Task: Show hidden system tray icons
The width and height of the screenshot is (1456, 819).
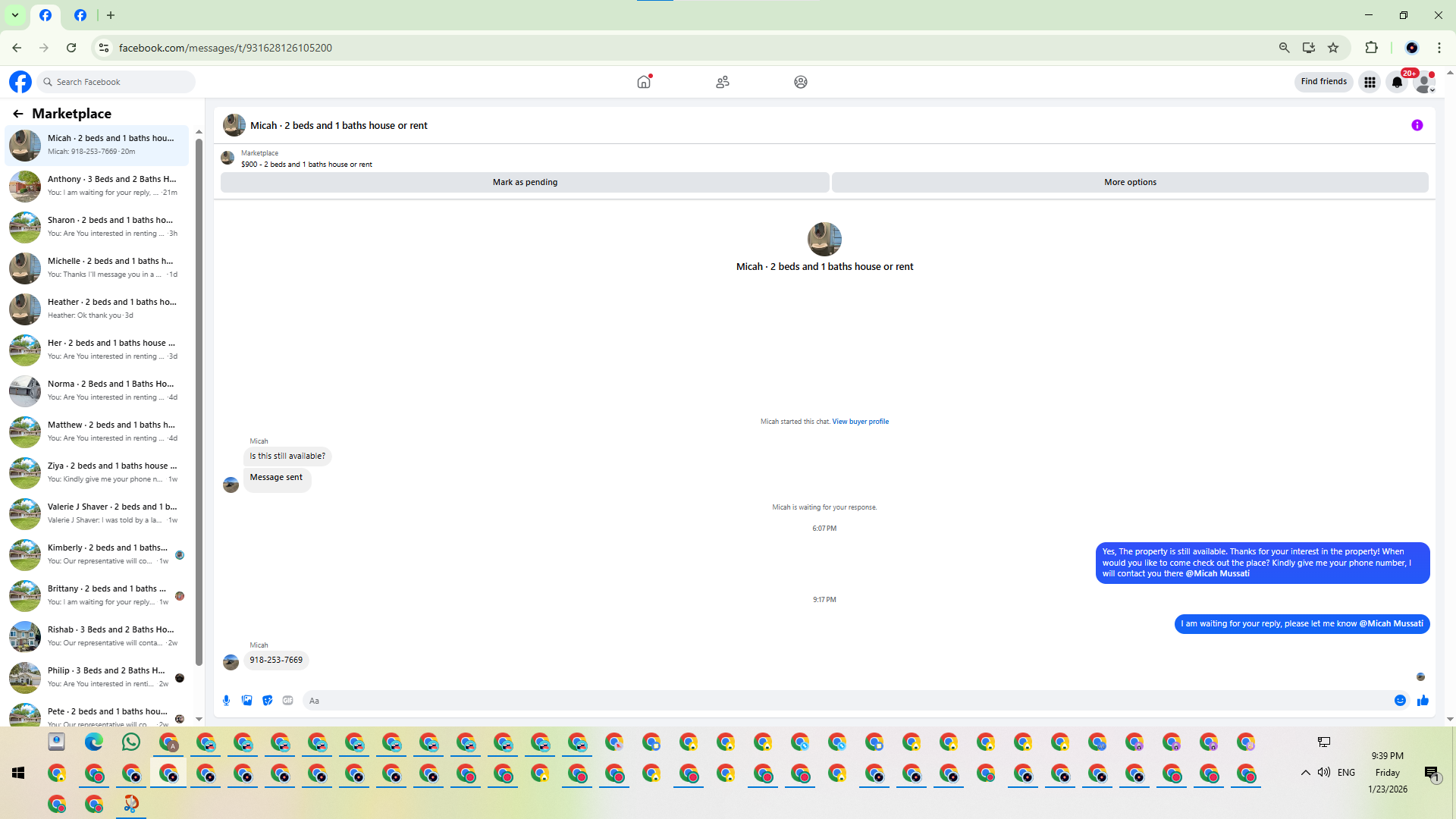Action: pyautogui.click(x=1305, y=773)
